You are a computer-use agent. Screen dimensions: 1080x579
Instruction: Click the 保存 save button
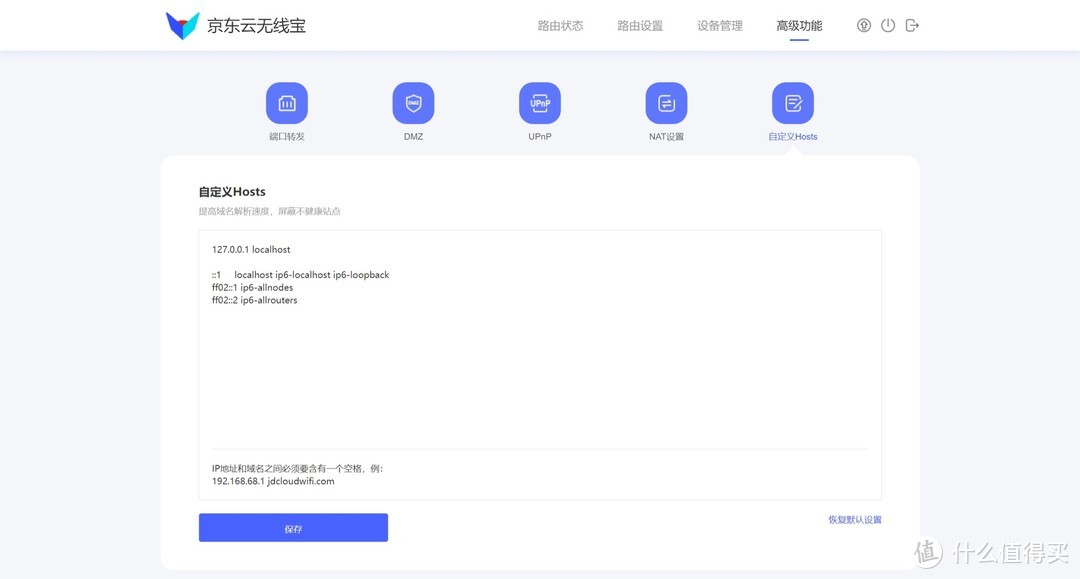coord(293,527)
